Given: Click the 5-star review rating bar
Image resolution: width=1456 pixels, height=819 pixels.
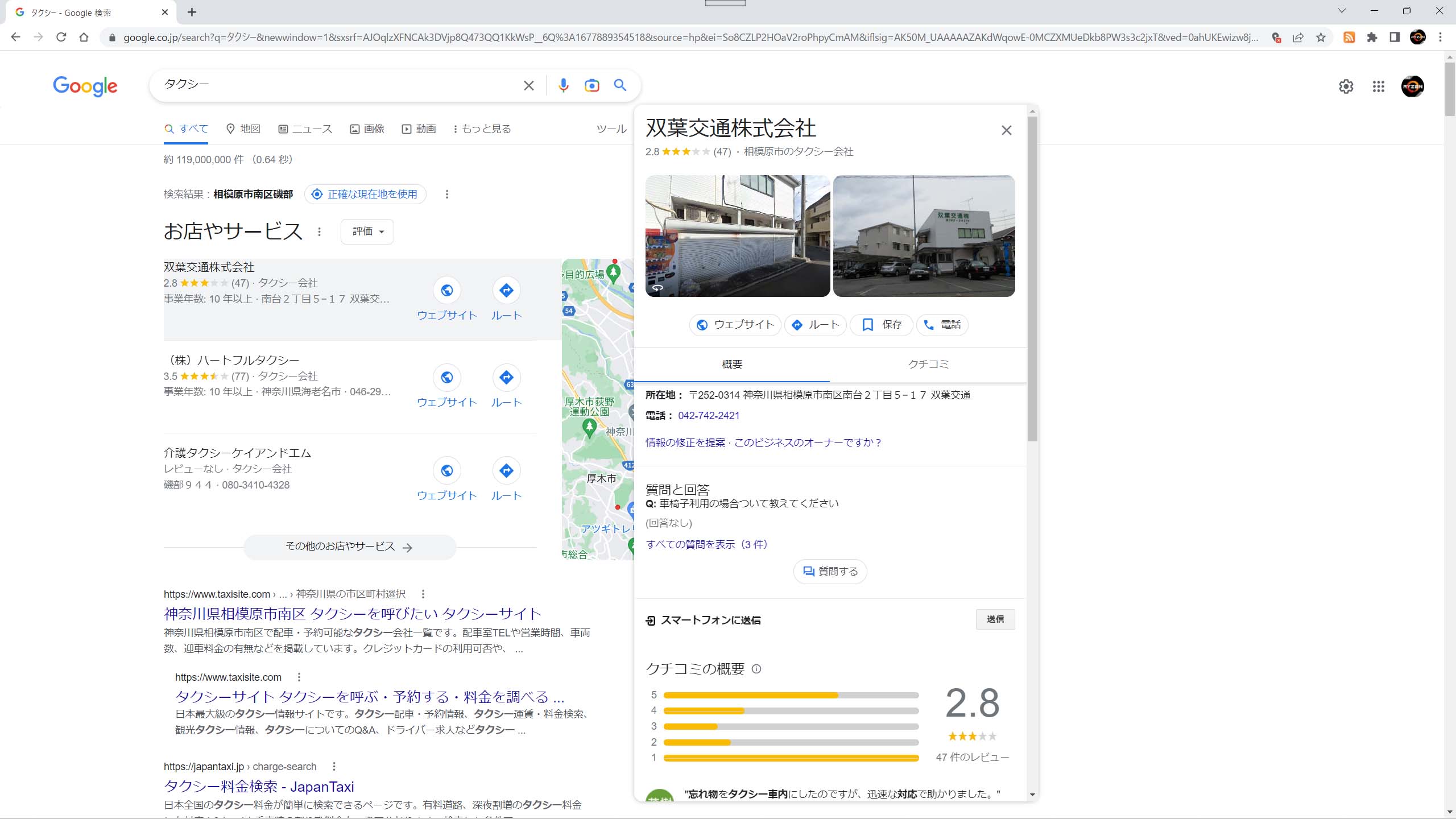Looking at the screenshot, I should [791, 695].
